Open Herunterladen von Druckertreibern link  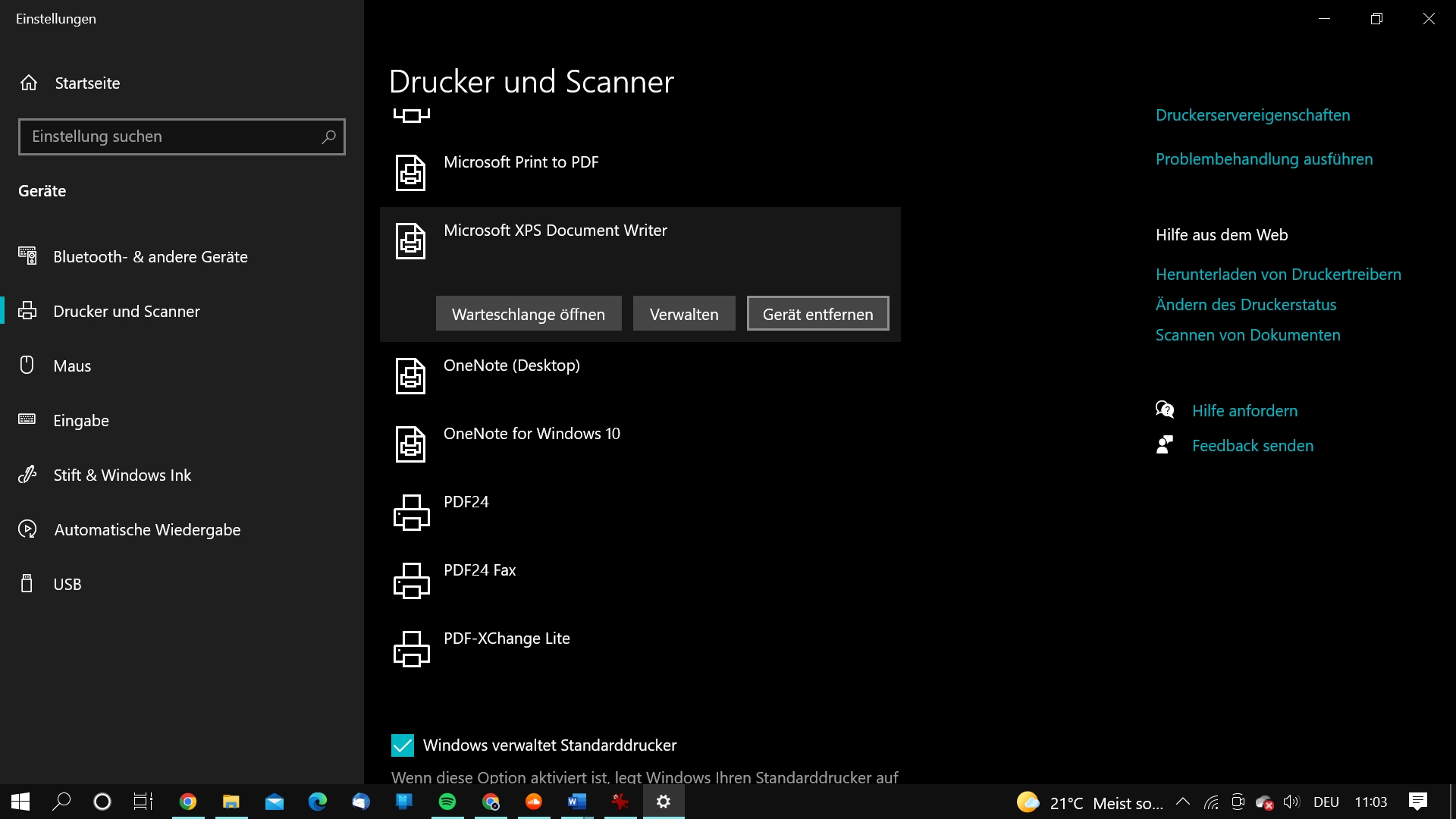pos(1279,275)
